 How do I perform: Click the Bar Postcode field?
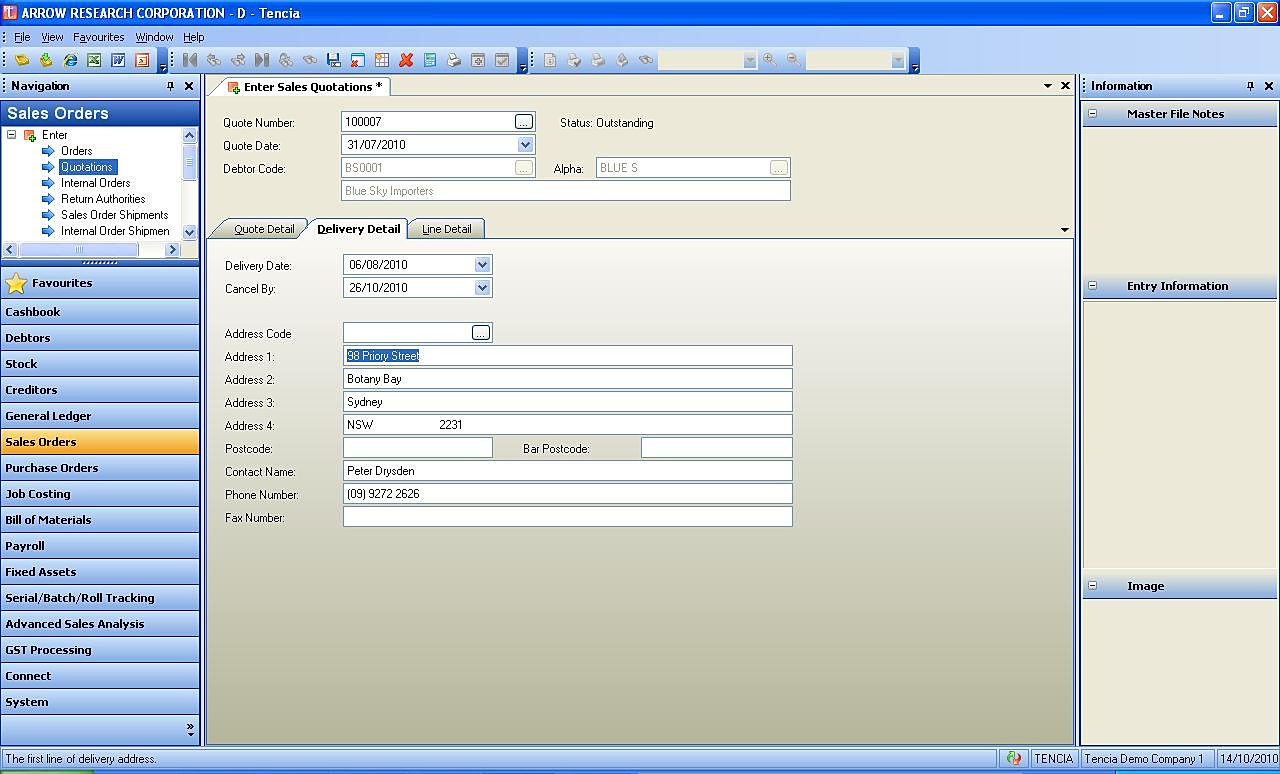(716, 448)
